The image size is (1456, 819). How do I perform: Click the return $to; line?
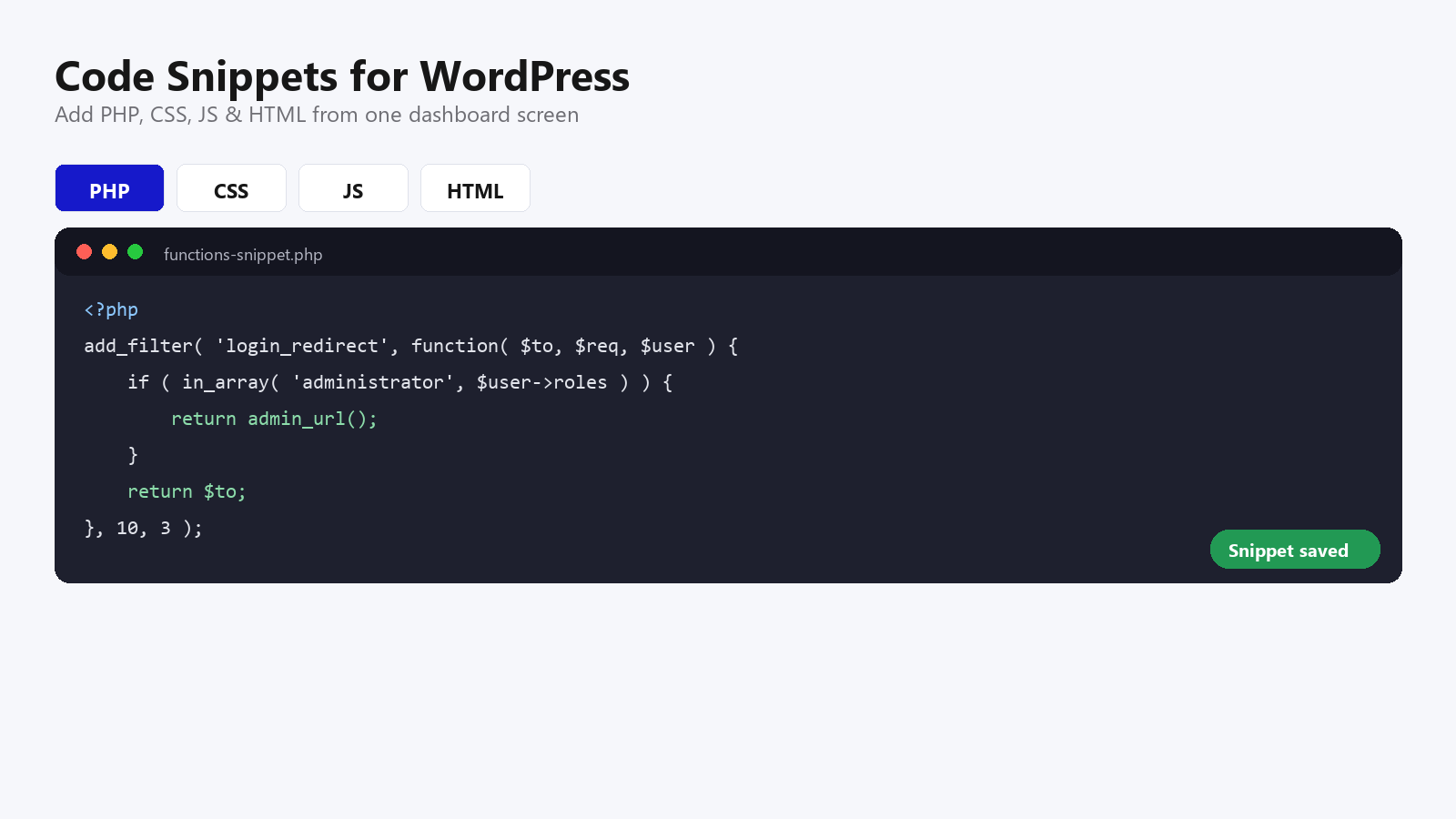click(187, 491)
